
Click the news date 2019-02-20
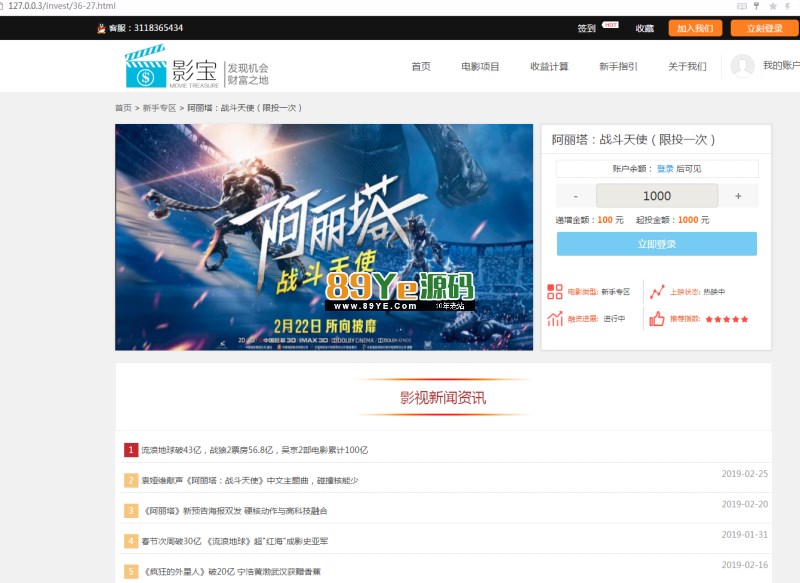click(x=744, y=504)
